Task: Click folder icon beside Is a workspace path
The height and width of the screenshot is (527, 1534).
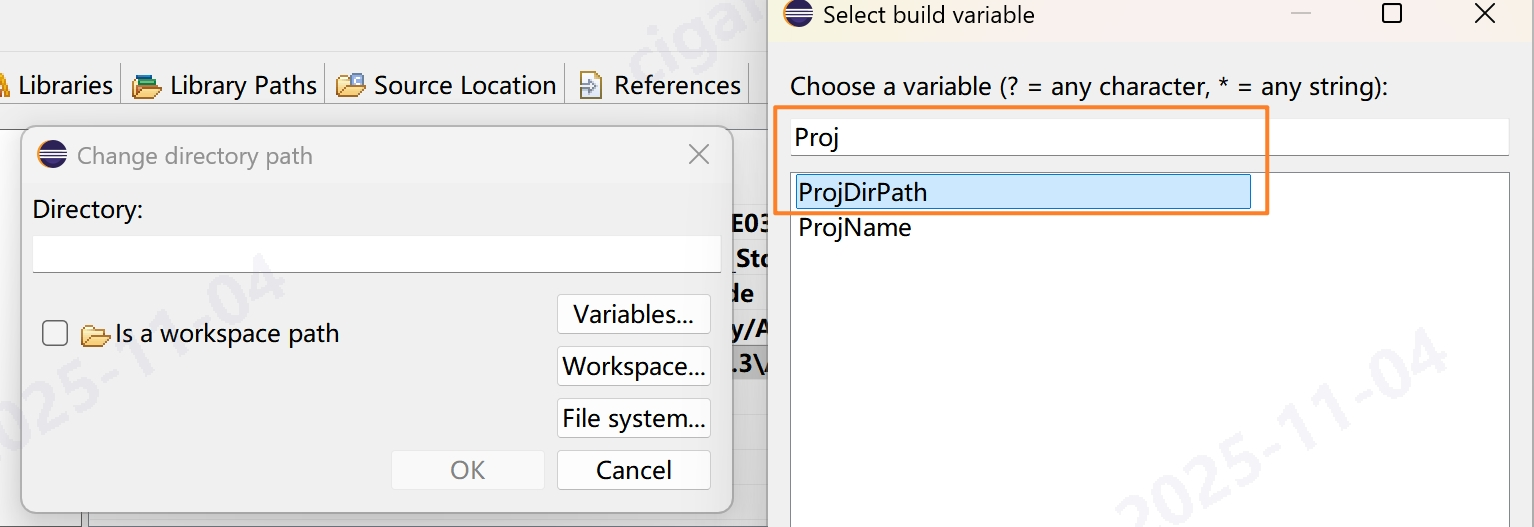Action: (95, 335)
